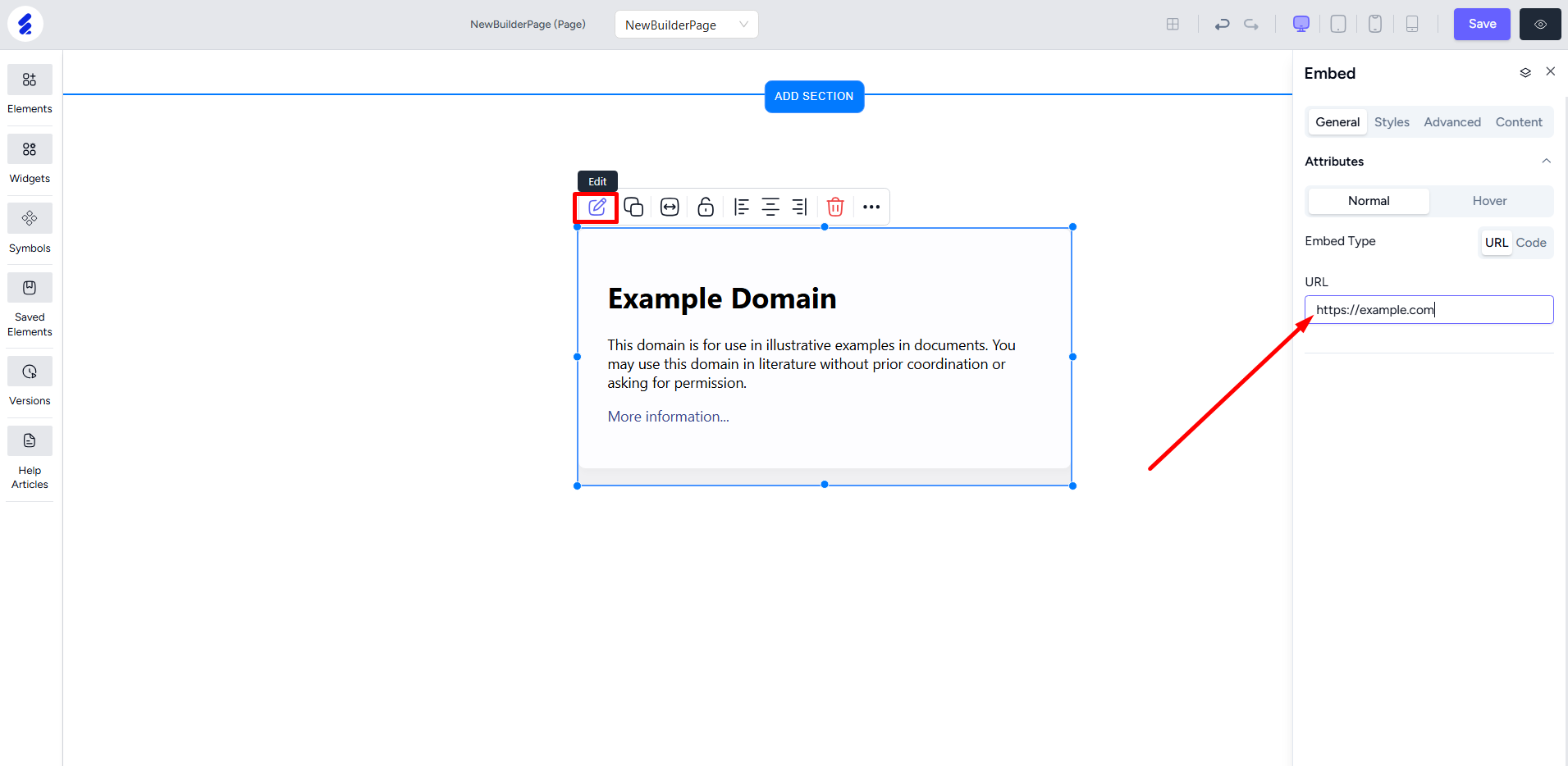
Task: Click the embed paragraph about illustrative examples
Action: point(811,364)
